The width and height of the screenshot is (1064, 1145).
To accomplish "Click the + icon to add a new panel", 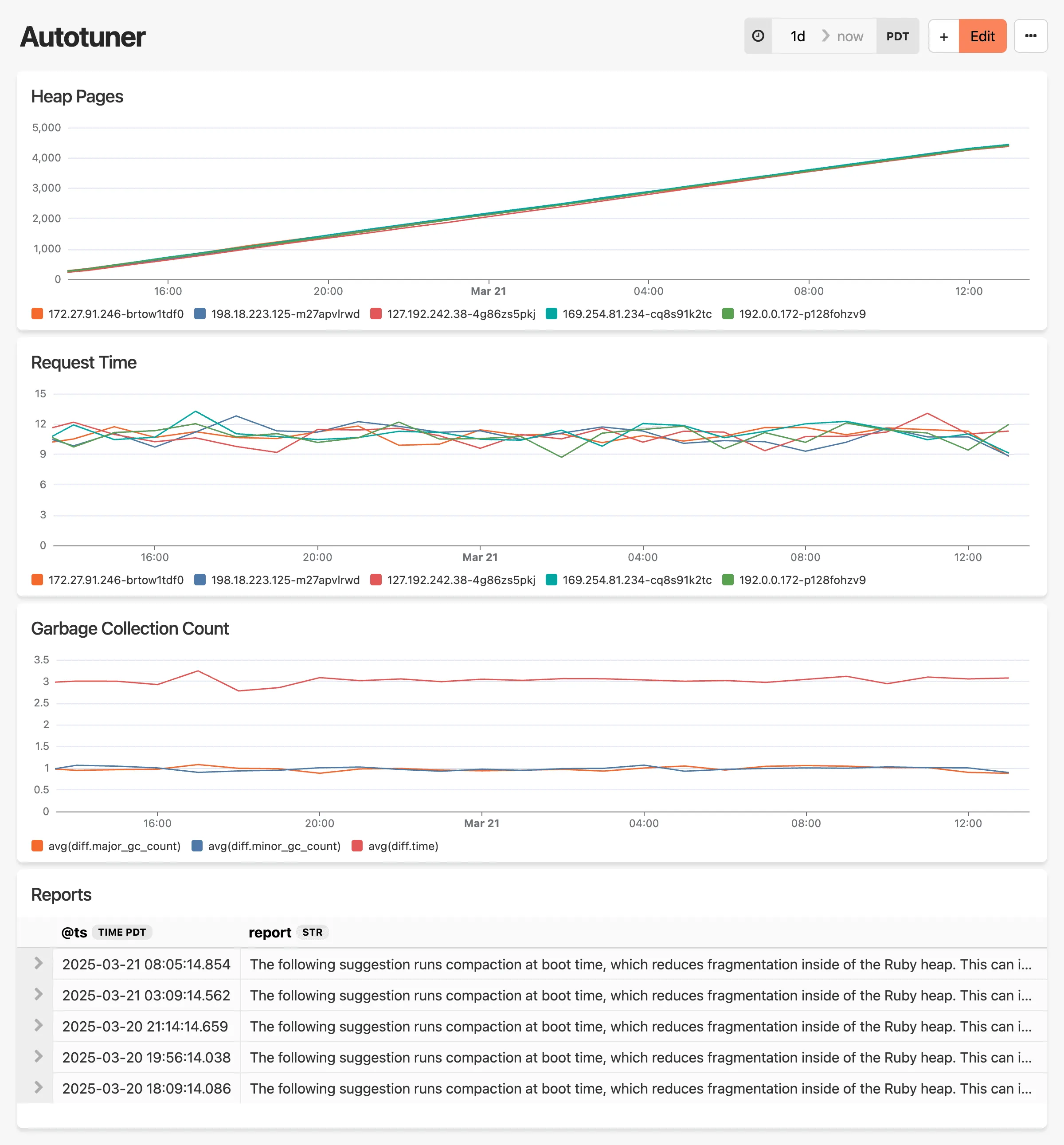I will coord(944,36).
